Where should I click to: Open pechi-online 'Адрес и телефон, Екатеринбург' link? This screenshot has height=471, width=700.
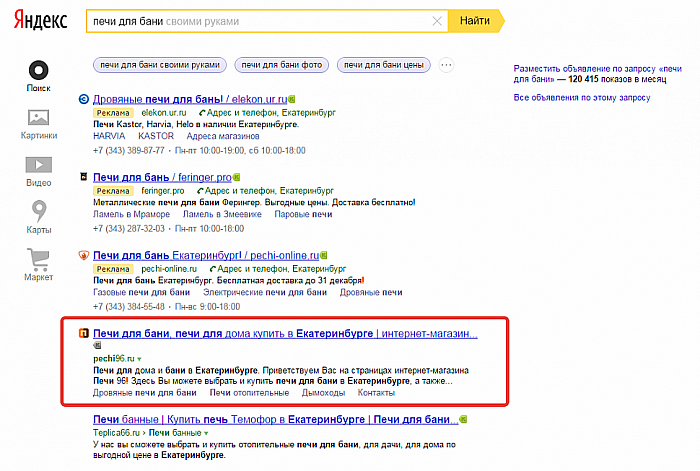click(x=278, y=269)
